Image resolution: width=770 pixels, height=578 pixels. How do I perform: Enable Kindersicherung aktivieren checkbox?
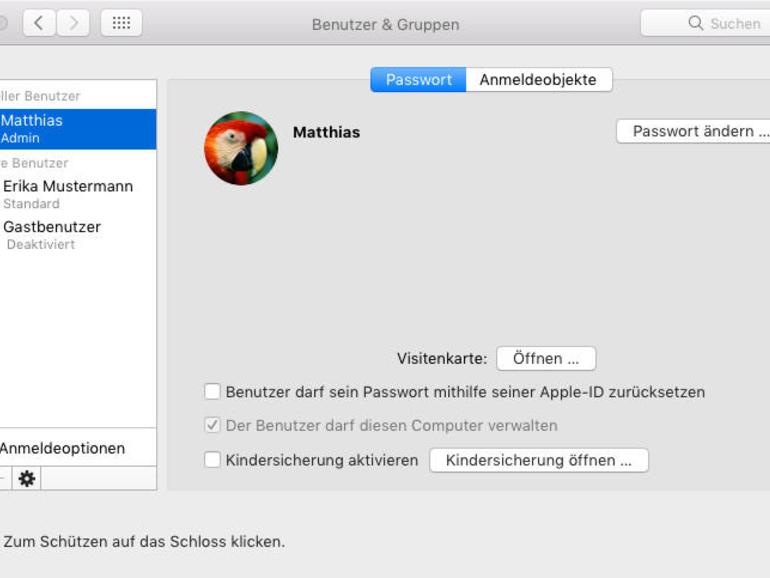click(212, 460)
